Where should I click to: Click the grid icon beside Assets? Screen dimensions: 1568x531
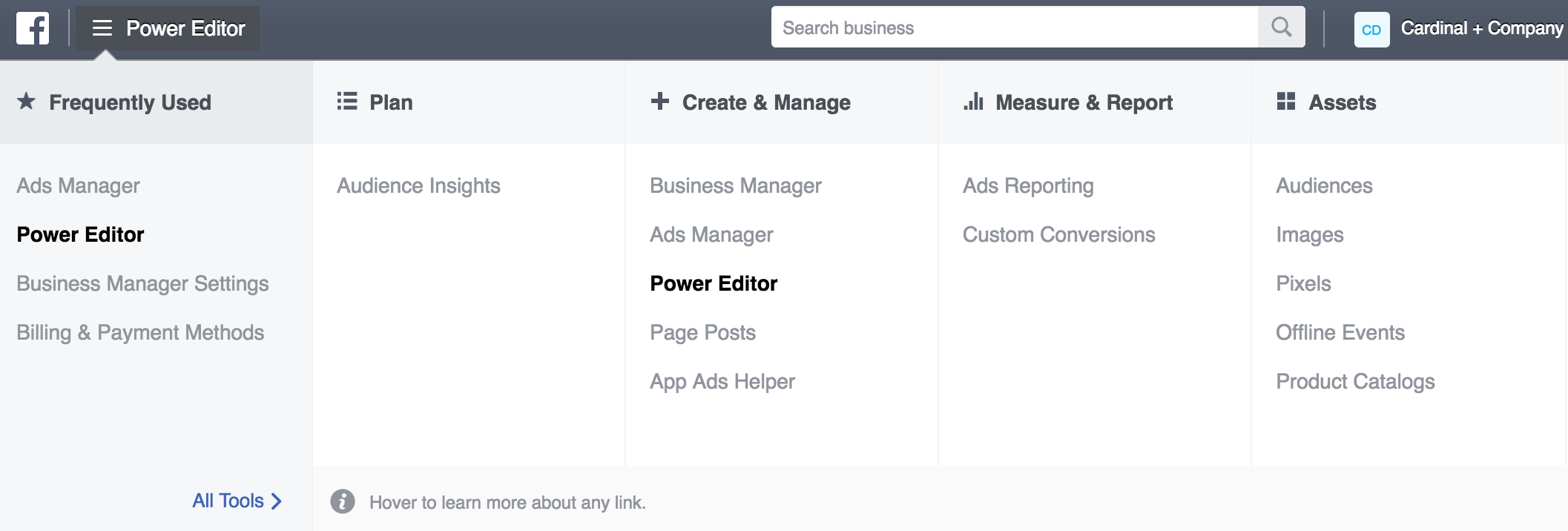click(x=1286, y=101)
